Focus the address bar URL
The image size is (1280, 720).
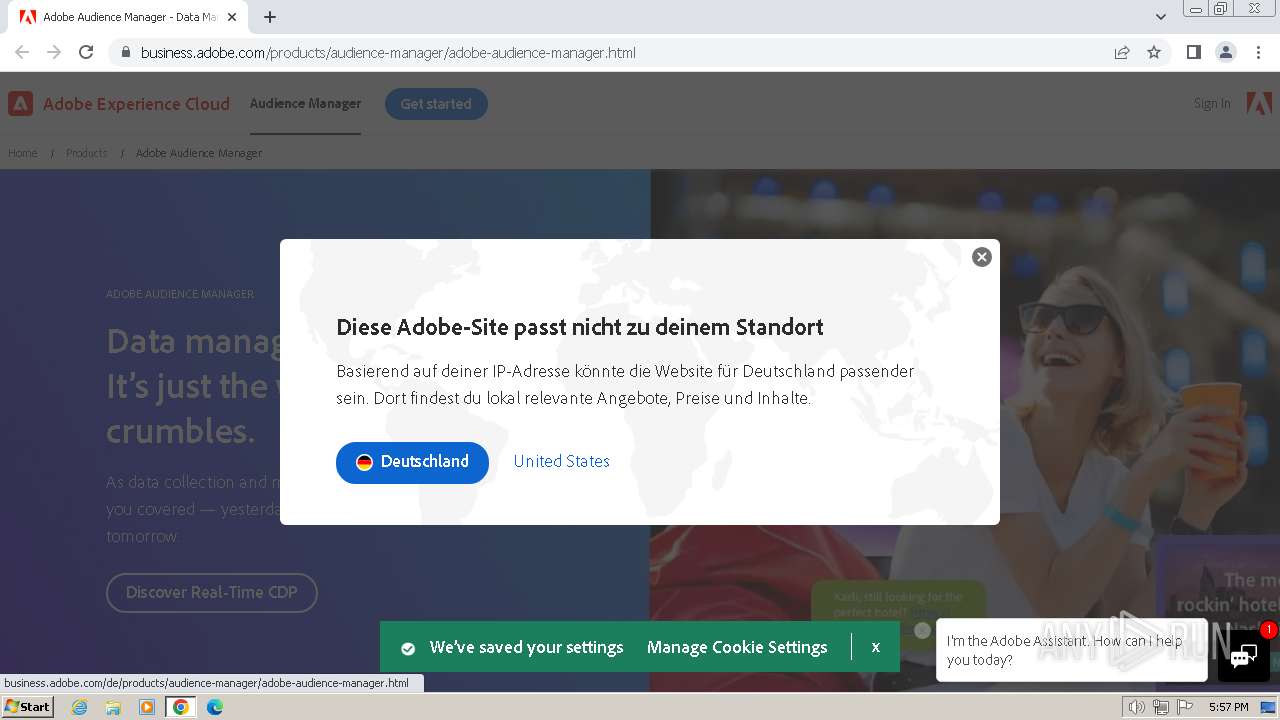click(388, 53)
